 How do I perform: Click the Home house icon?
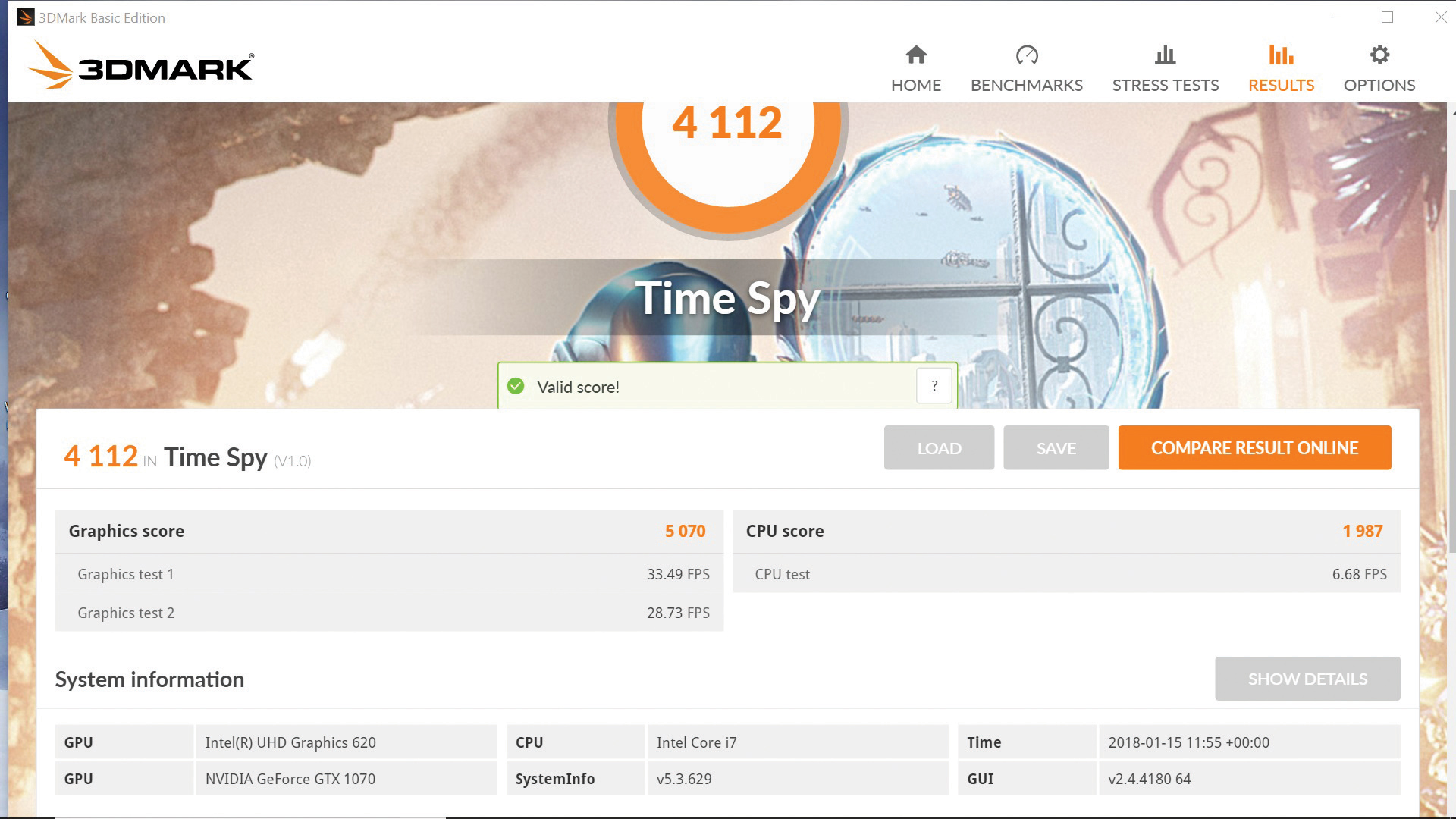(916, 55)
